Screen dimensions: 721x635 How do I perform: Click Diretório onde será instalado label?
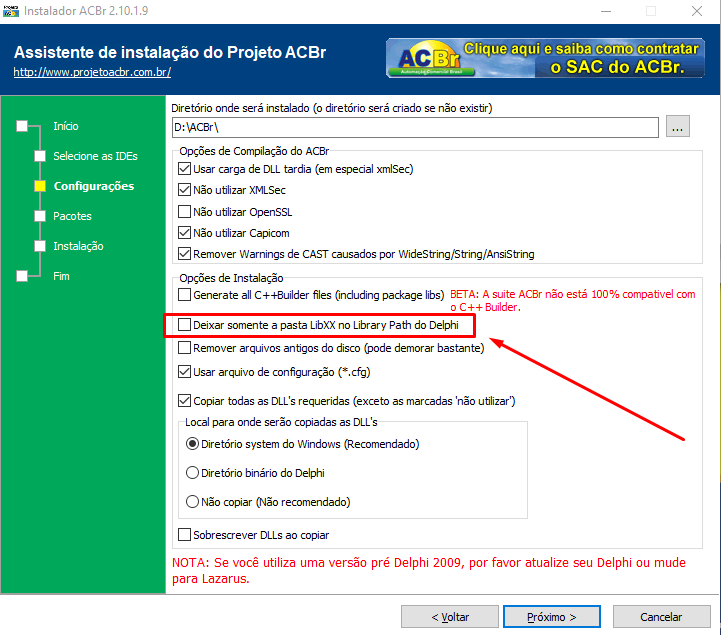[x=332, y=108]
